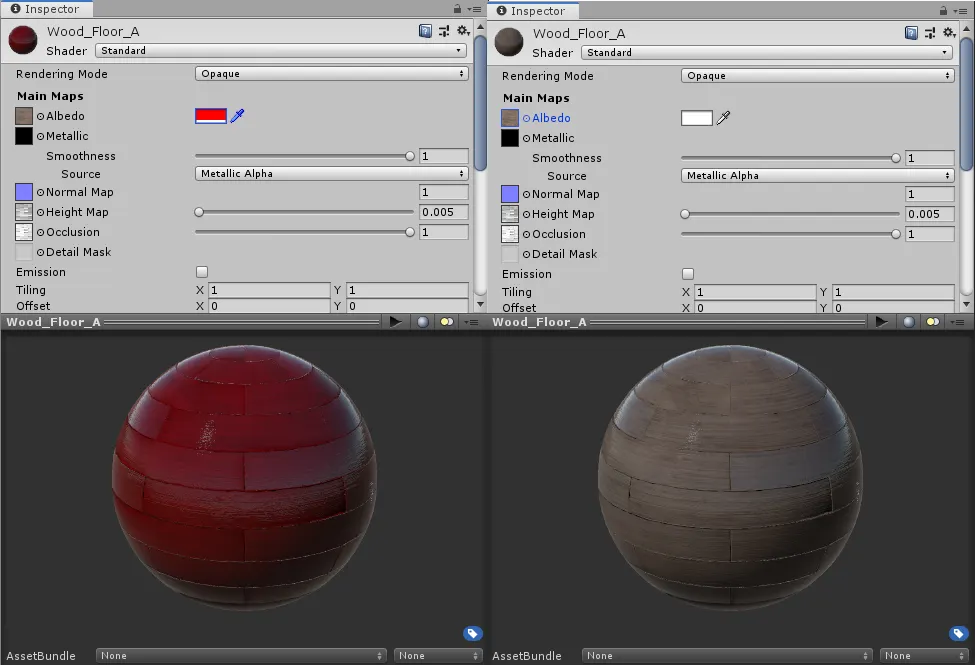Image resolution: width=975 pixels, height=665 pixels.
Task: Open the Rendering Mode dropdown in the right panel
Action: pyautogui.click(x=817, y=76)
